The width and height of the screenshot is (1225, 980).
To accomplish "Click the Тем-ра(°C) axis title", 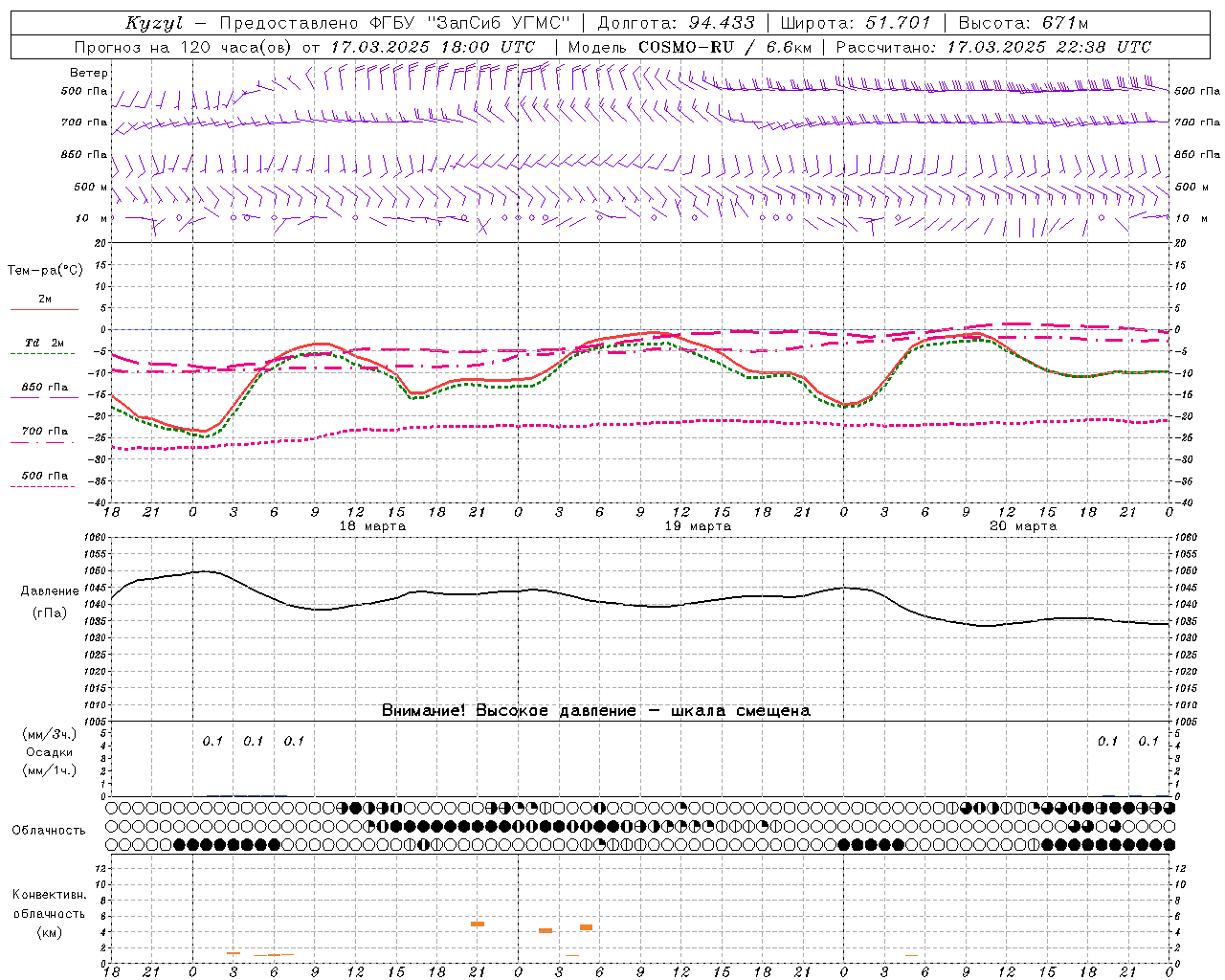I will coord(45,271).
